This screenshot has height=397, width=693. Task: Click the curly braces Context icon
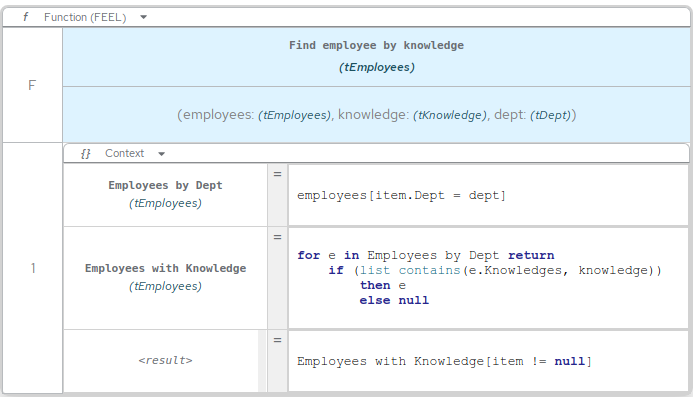tap(85, 153)
